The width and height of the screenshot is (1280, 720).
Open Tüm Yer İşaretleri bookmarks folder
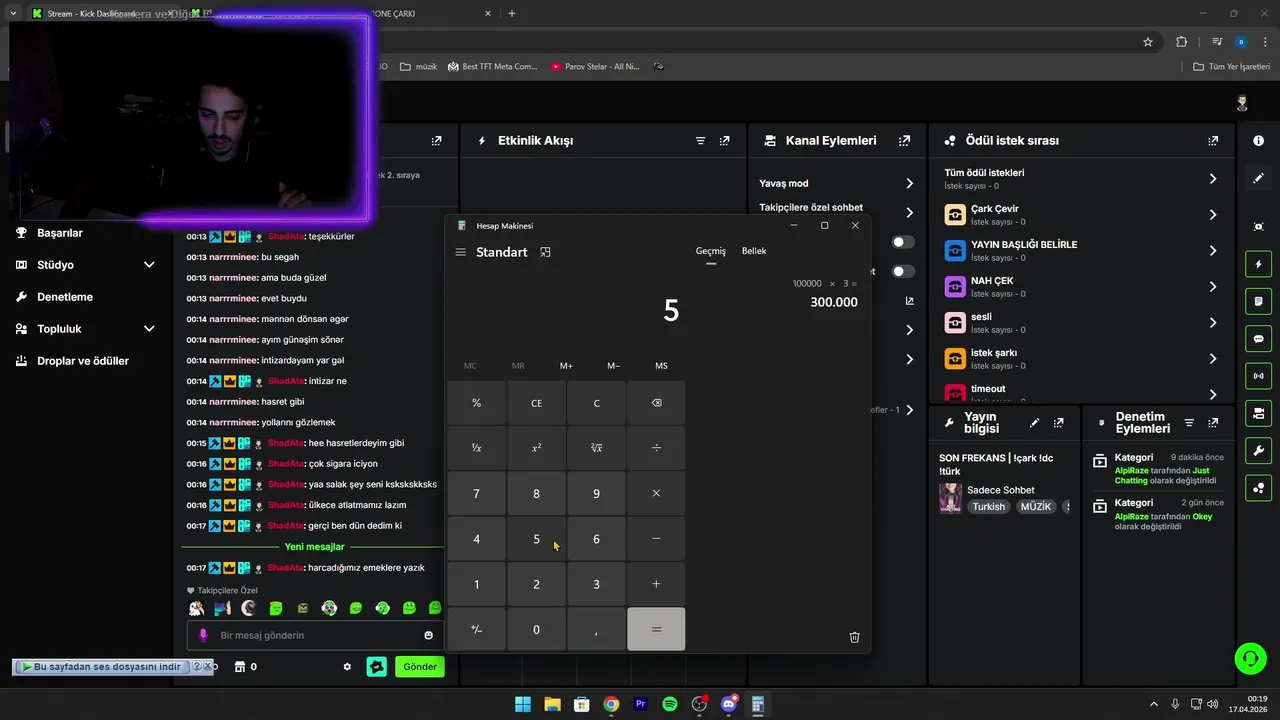[x=1232, y=67]
